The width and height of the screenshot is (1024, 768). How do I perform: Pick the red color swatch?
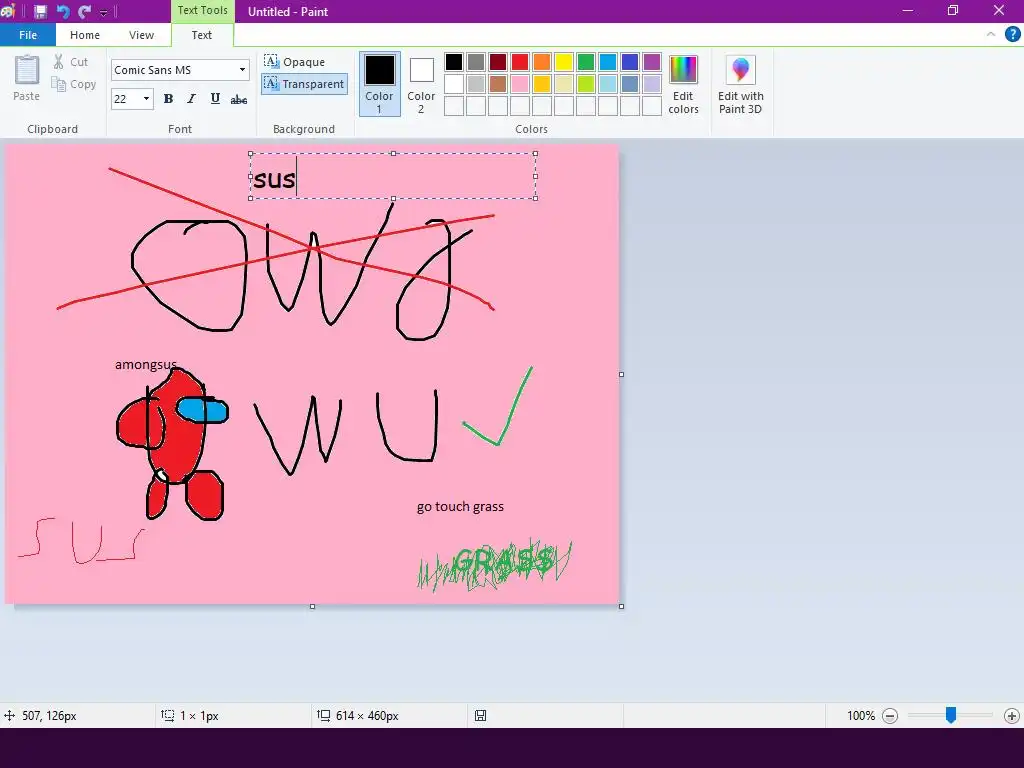(520, 62)
